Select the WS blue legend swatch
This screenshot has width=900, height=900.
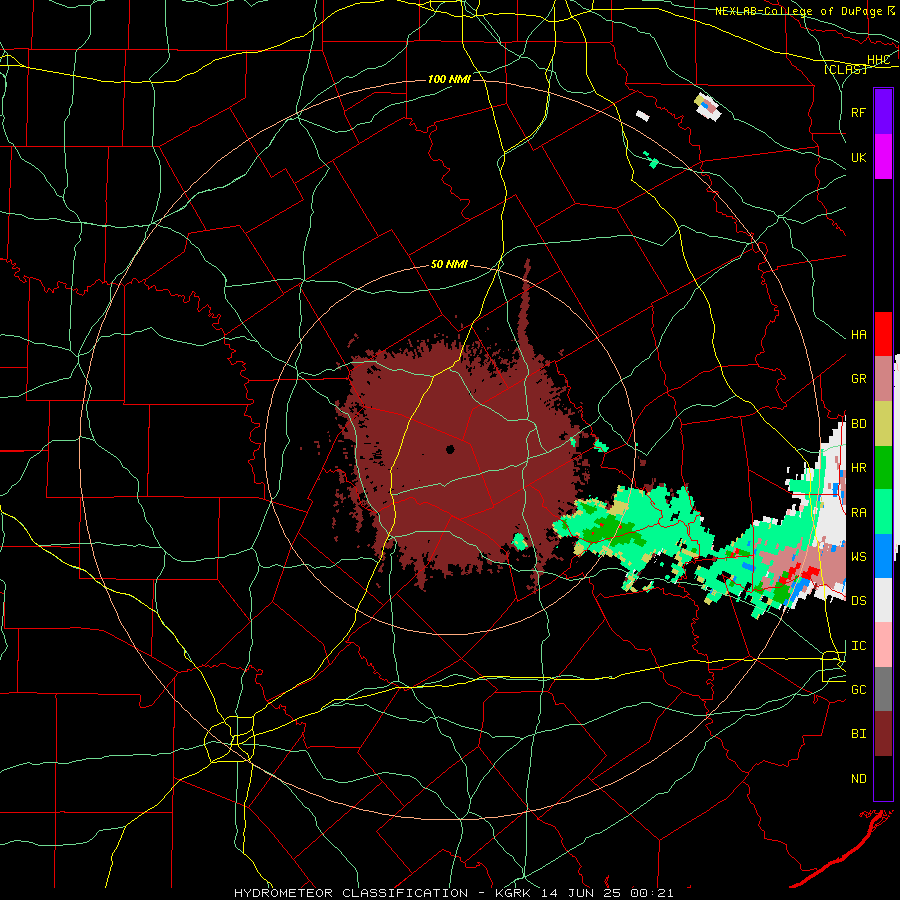coord(883,556)
